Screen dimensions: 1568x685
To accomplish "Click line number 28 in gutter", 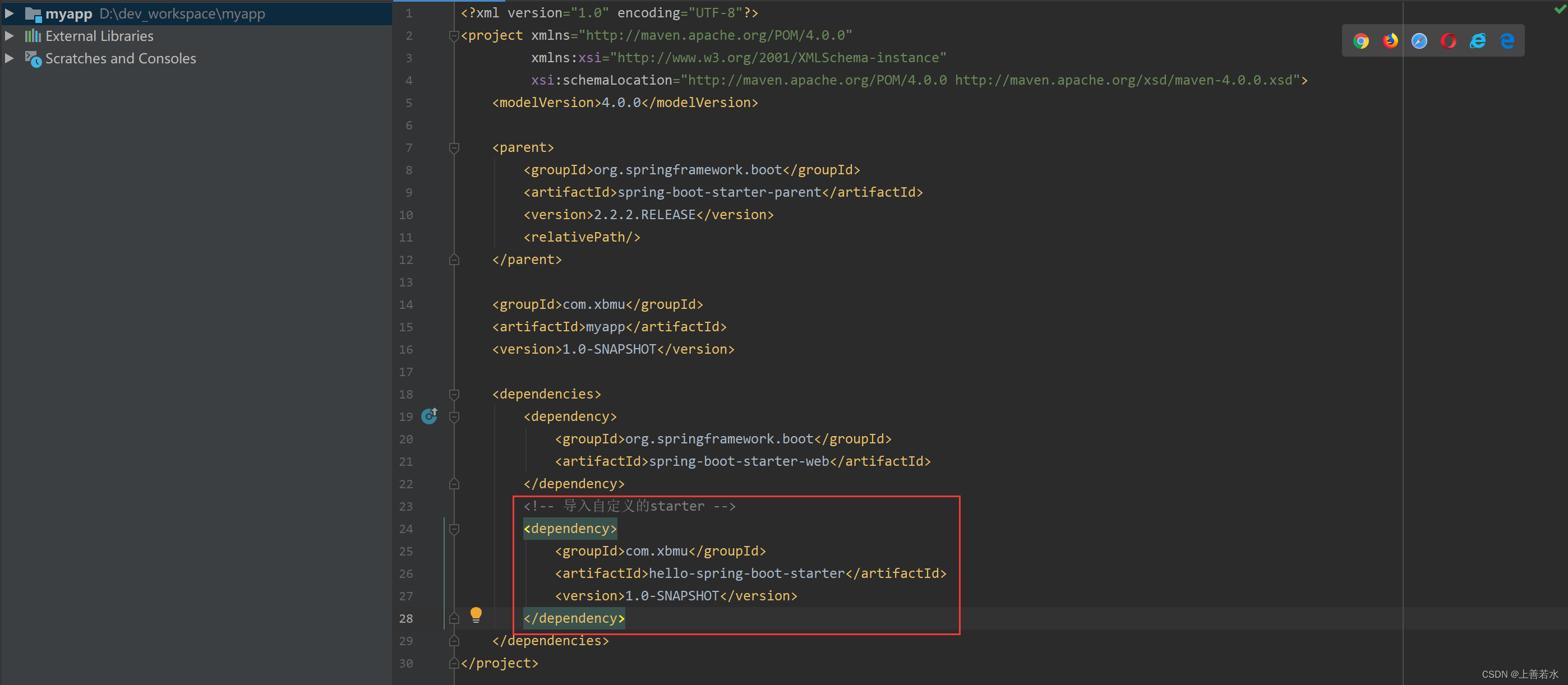I will coord(406,619).
